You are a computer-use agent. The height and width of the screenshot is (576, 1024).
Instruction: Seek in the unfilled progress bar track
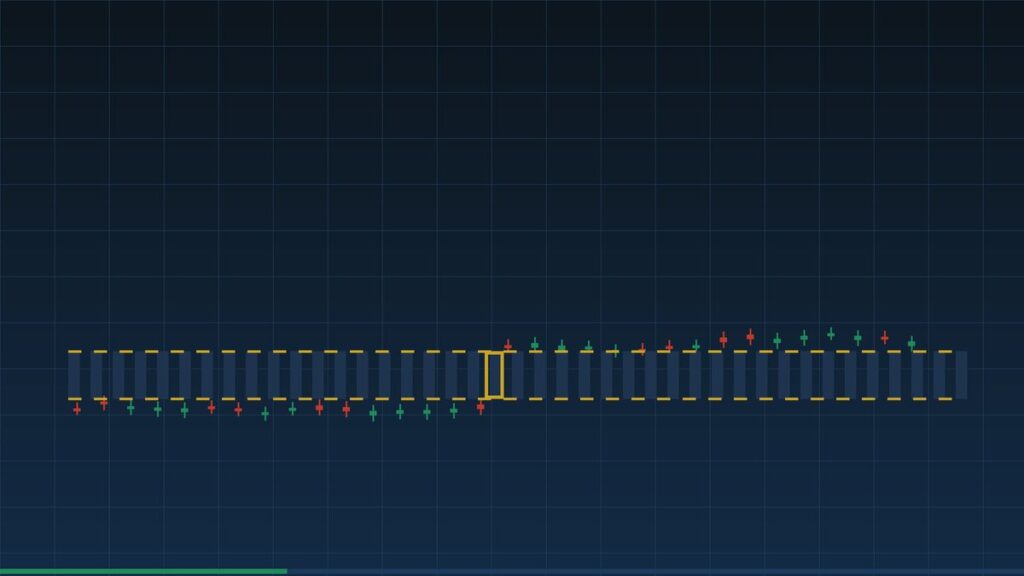(655, 571)
